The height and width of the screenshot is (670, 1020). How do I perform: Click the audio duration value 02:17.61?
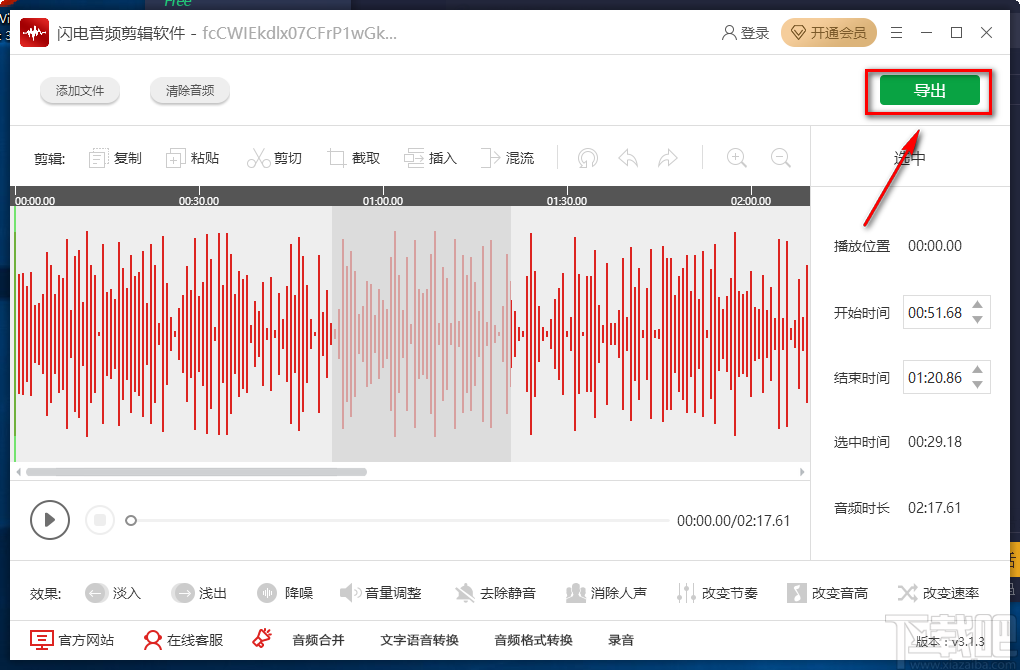pyautogui.click(x=935, y=507)
